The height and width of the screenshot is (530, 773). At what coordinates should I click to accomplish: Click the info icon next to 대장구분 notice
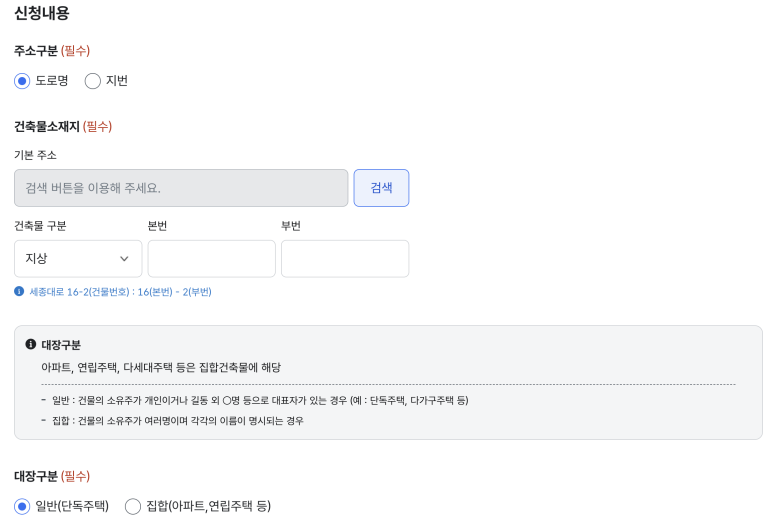click(31, 344)
